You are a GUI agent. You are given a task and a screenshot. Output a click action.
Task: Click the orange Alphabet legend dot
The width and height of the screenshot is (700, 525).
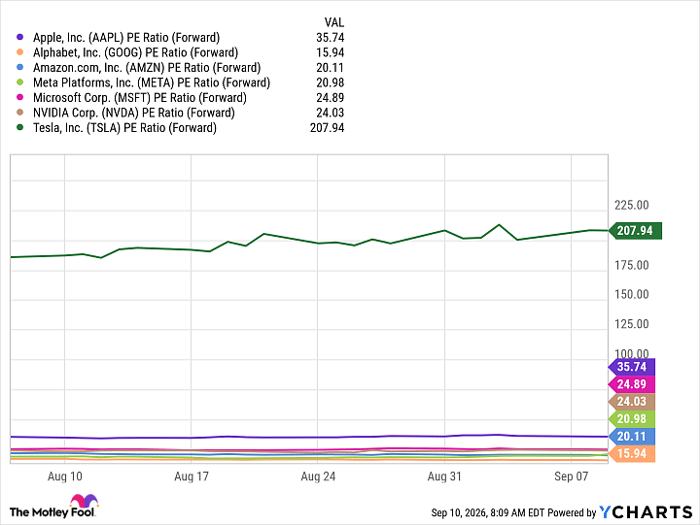[20, 52]
